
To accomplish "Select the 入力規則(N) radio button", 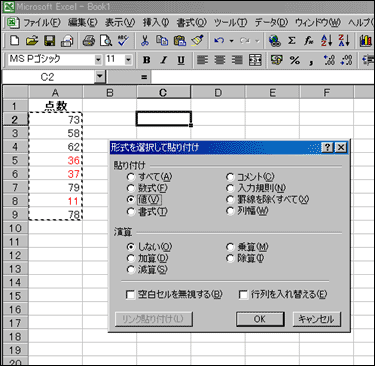I will 230,188.
